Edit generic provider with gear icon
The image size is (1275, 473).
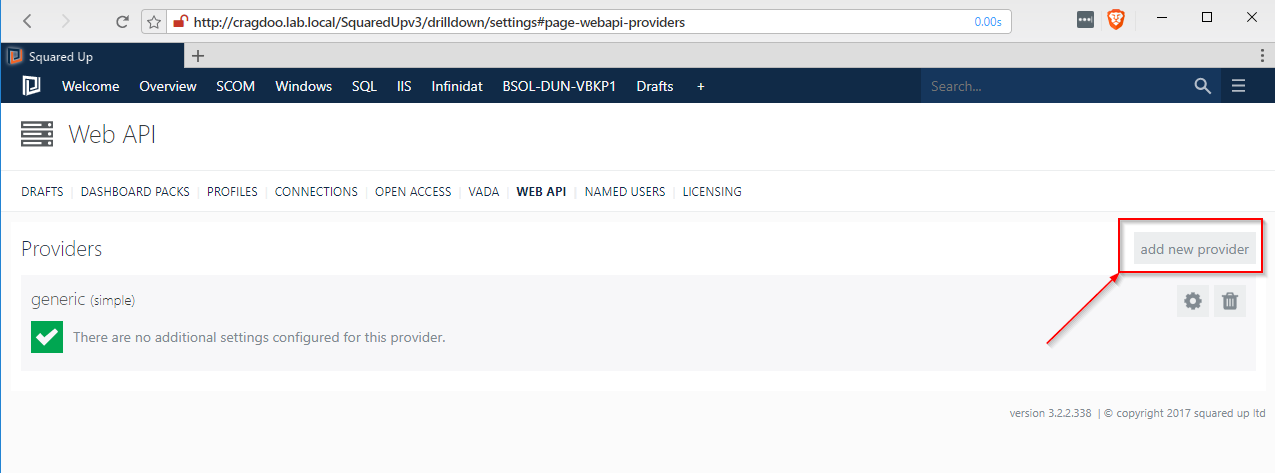click(x=1193, y=301)
